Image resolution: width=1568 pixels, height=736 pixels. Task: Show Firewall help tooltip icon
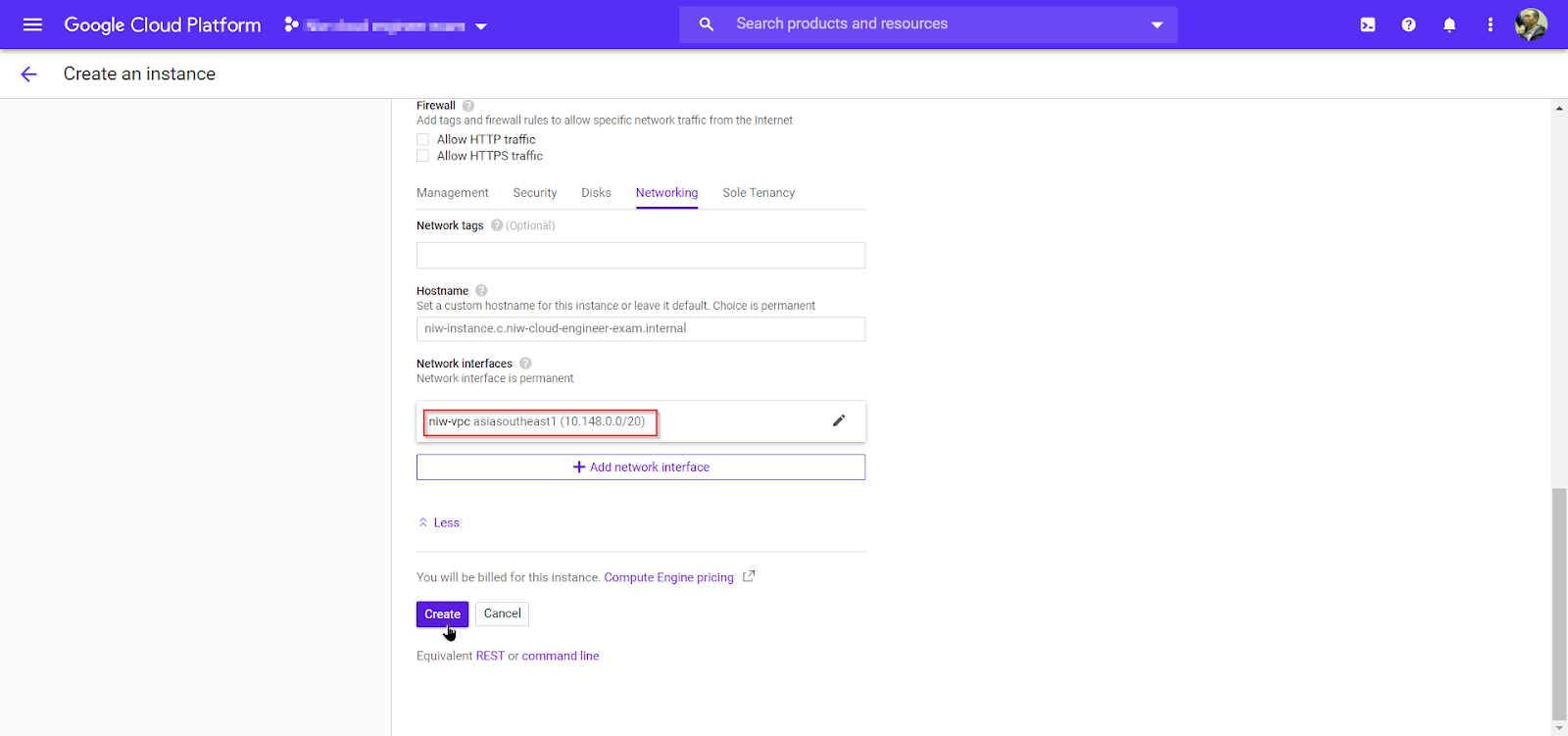(x=468, y=106)
